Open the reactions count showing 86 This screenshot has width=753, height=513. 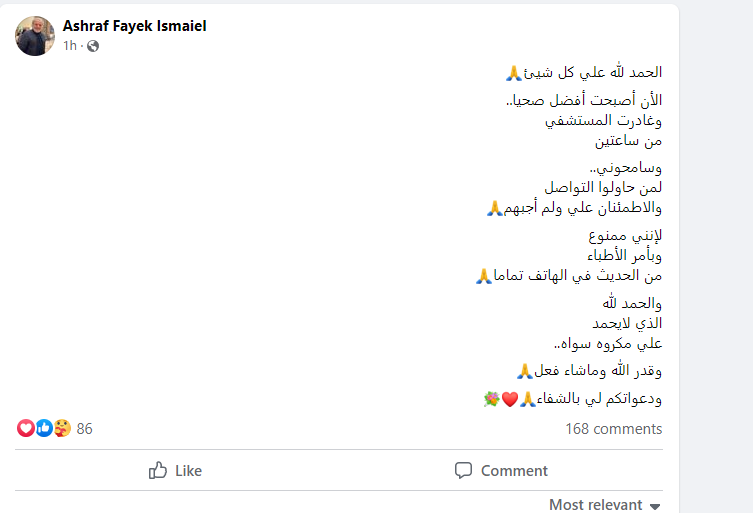(x=84, y=429)
